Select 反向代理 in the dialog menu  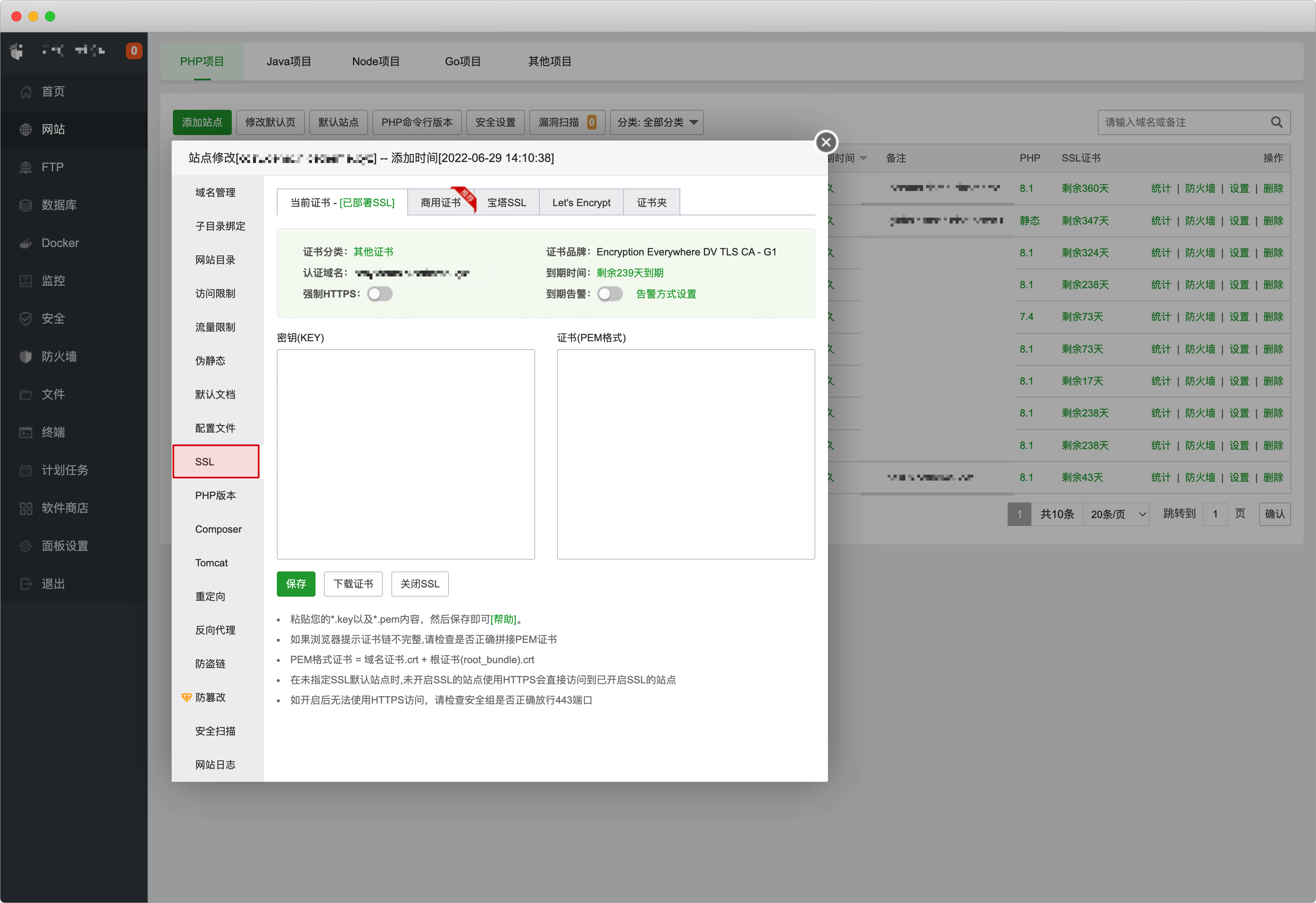215,630
